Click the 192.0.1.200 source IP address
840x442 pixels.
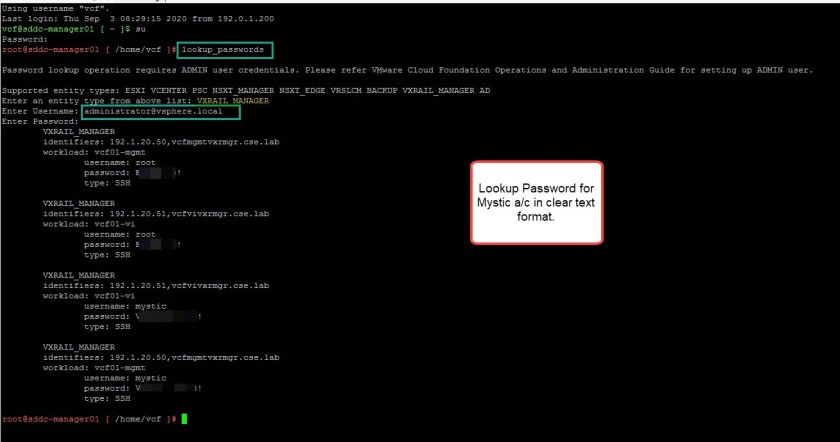[x=246, y=19]
